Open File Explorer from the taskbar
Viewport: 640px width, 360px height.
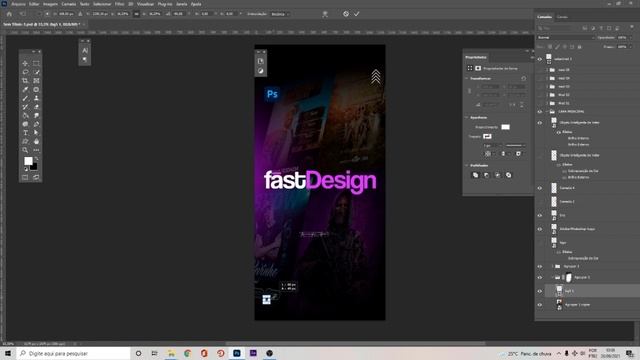(171, 353)
